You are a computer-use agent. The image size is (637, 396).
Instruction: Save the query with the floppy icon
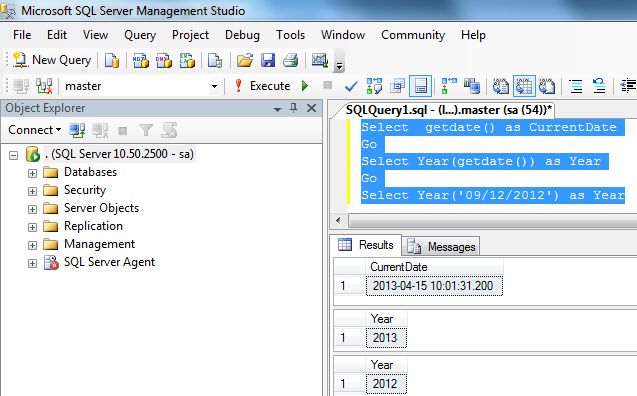268,61
